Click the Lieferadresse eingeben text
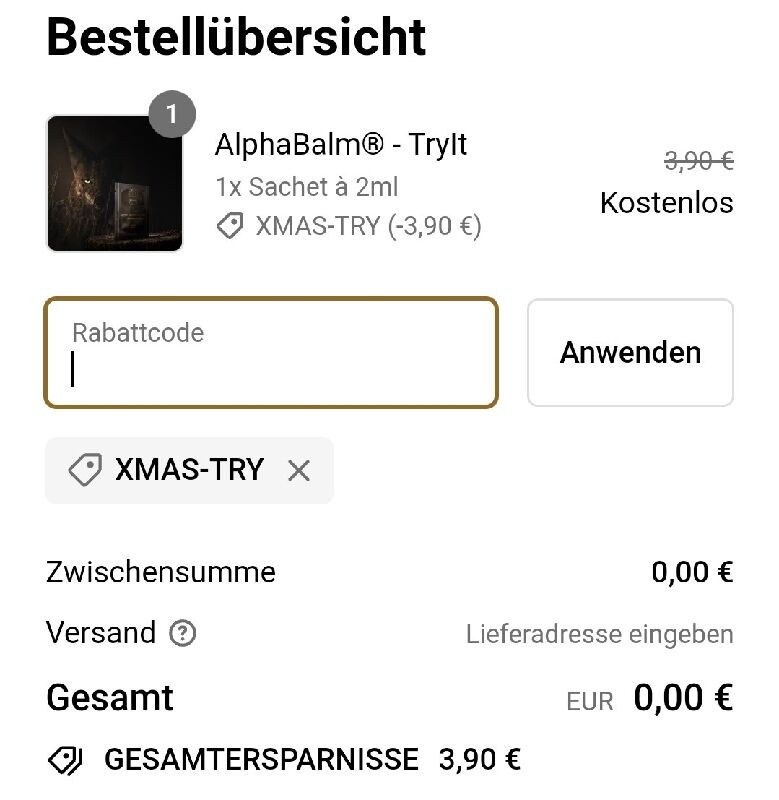This screenshot has width=779, height=800. (599, 634)
